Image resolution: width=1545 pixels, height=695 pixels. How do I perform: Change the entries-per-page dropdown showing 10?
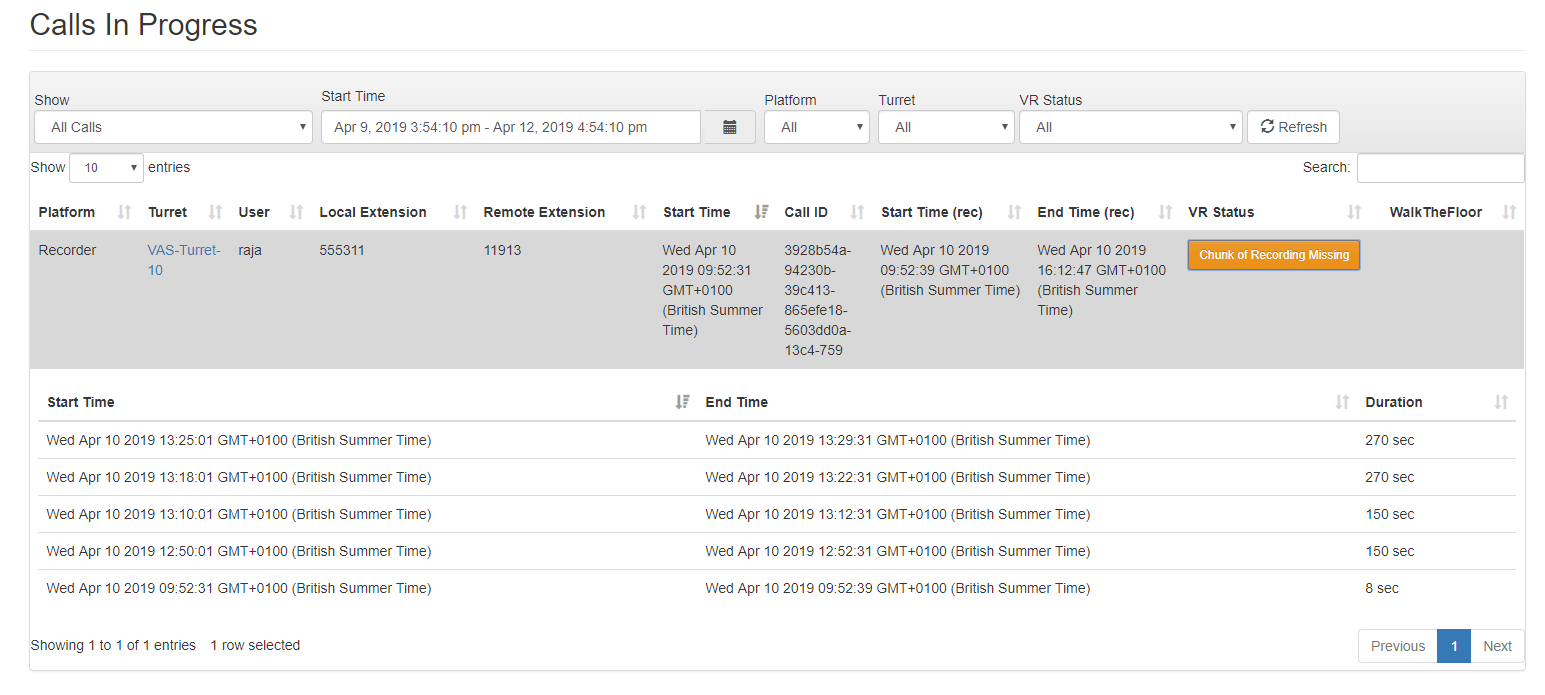pos(106,168)
